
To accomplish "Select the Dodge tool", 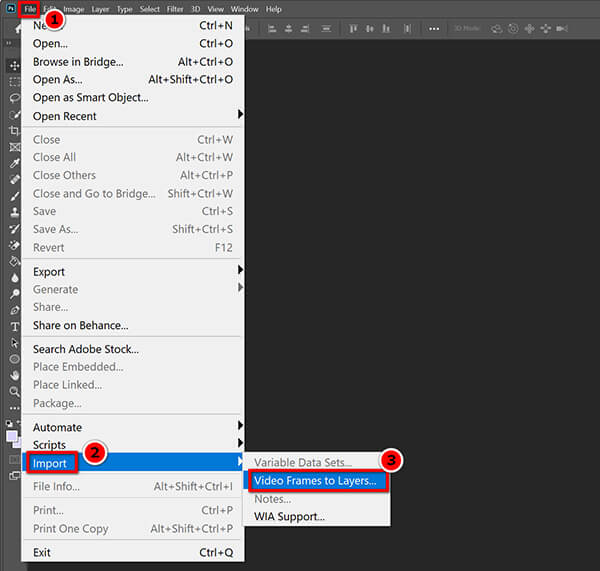I will pos(15,294).
